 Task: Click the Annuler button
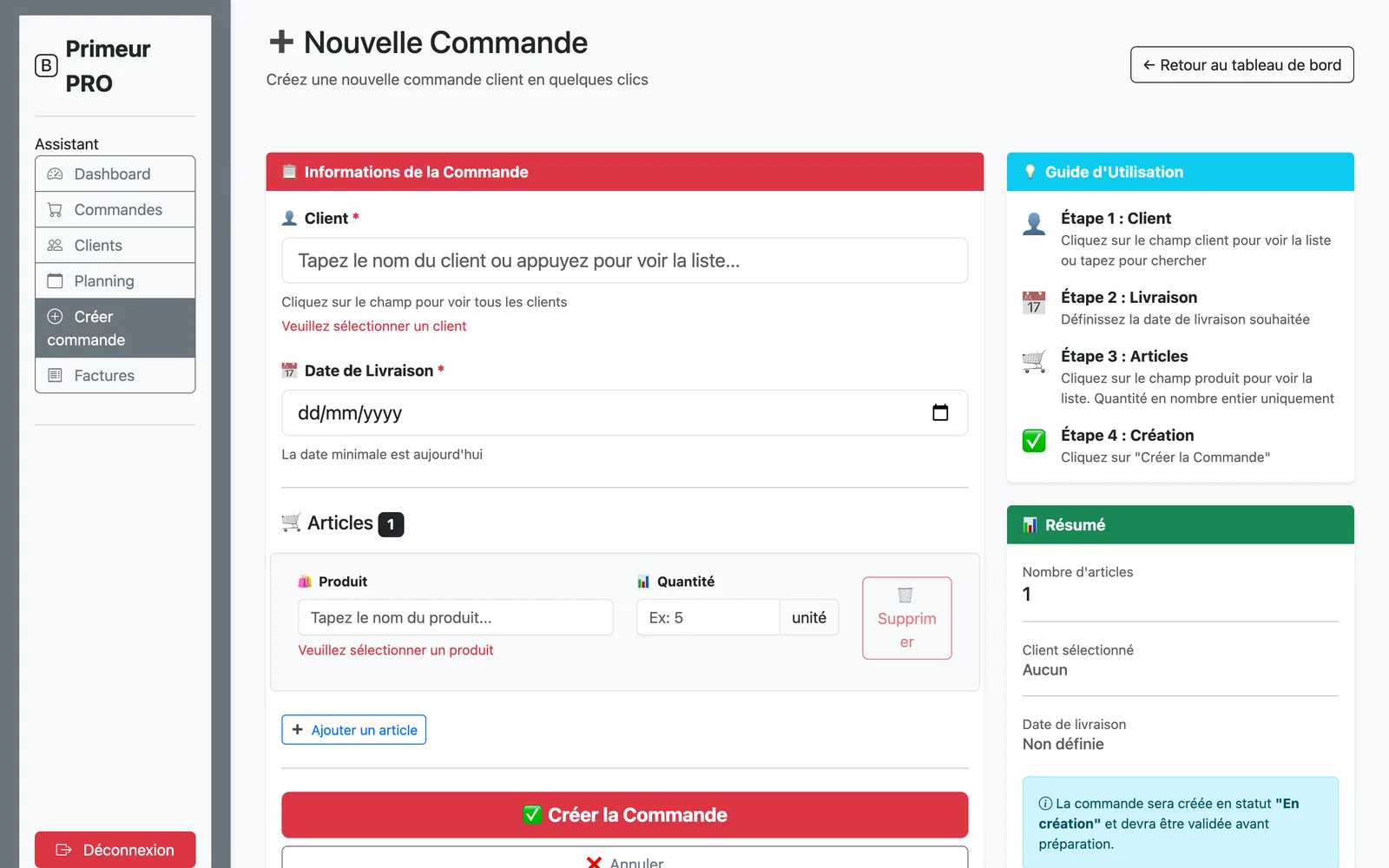624,858
